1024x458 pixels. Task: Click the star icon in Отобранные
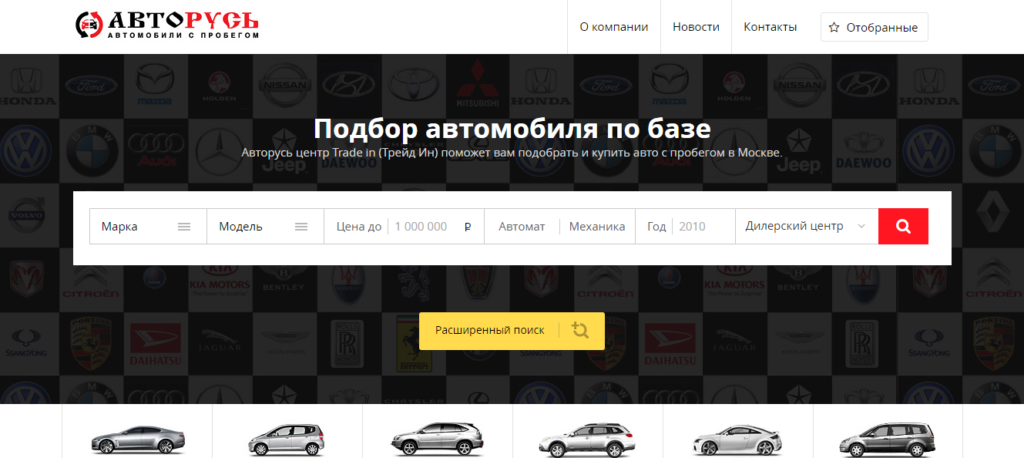pos(833,27)
